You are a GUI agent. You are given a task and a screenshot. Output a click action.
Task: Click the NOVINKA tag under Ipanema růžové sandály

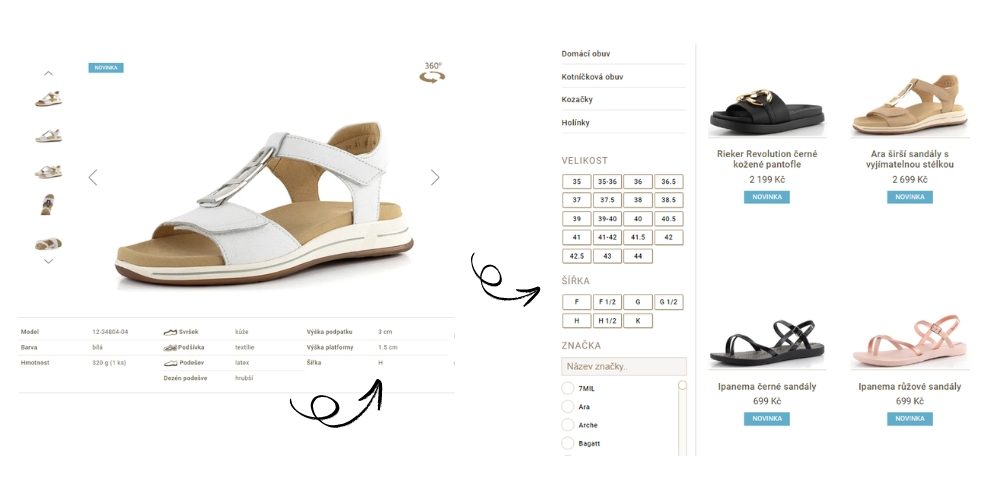909,419
